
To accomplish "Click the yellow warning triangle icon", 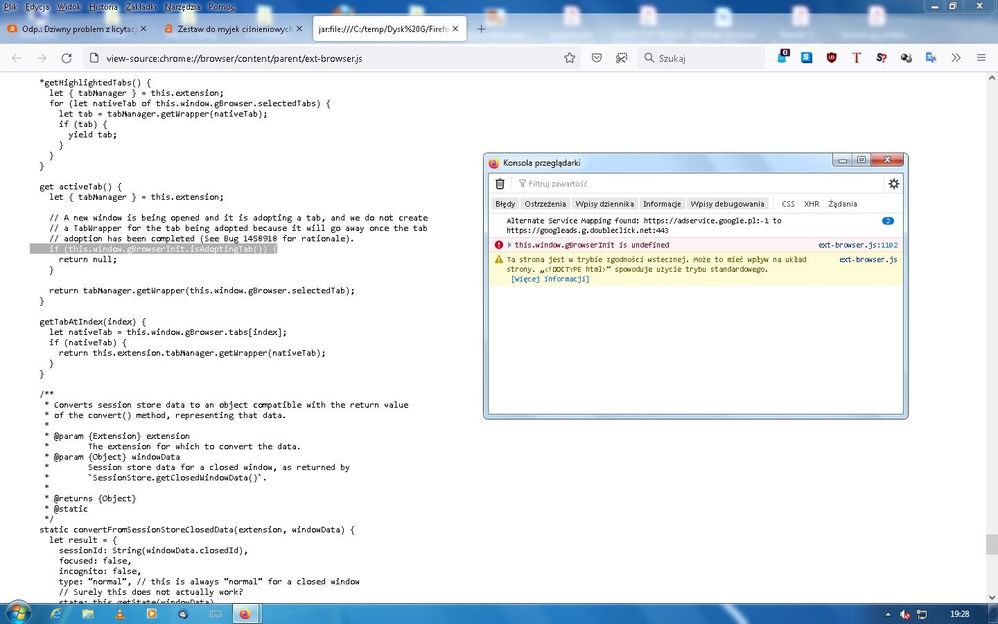I will 499,259.
